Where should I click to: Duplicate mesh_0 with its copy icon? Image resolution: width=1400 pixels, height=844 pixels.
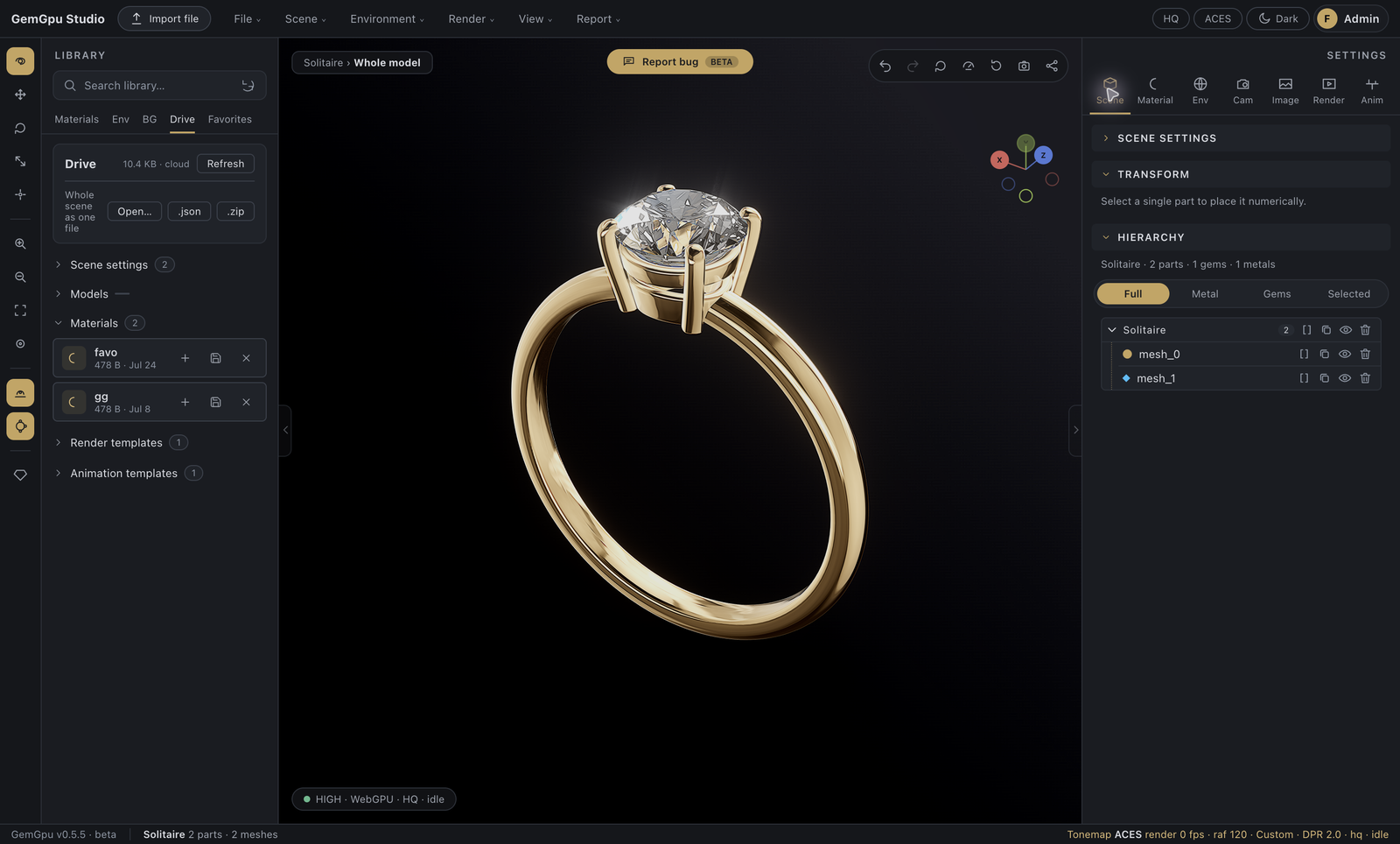(1324, 354)
